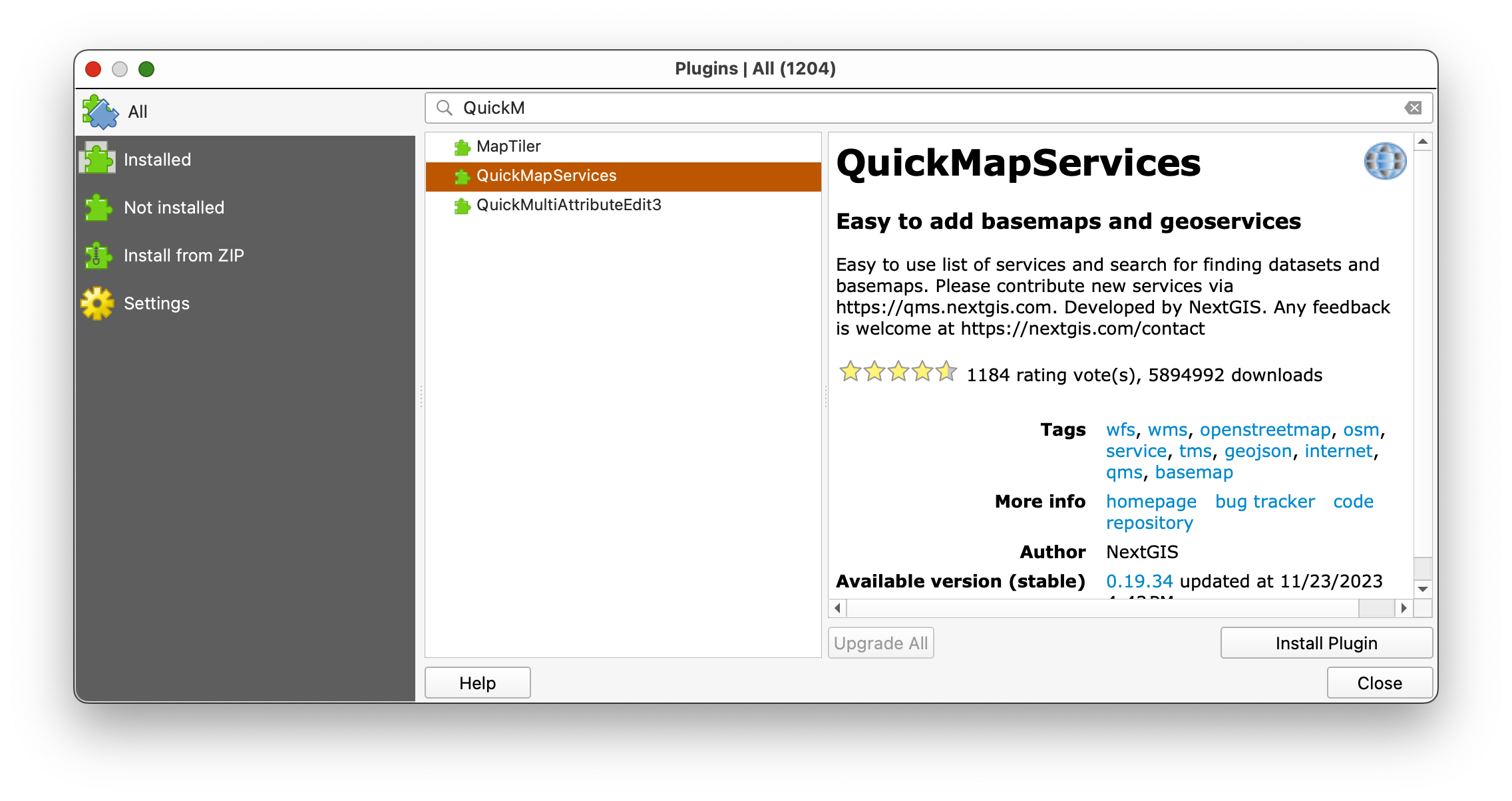
Task: Open the Install from ZIP tab
Action: (x=245, y=255)
